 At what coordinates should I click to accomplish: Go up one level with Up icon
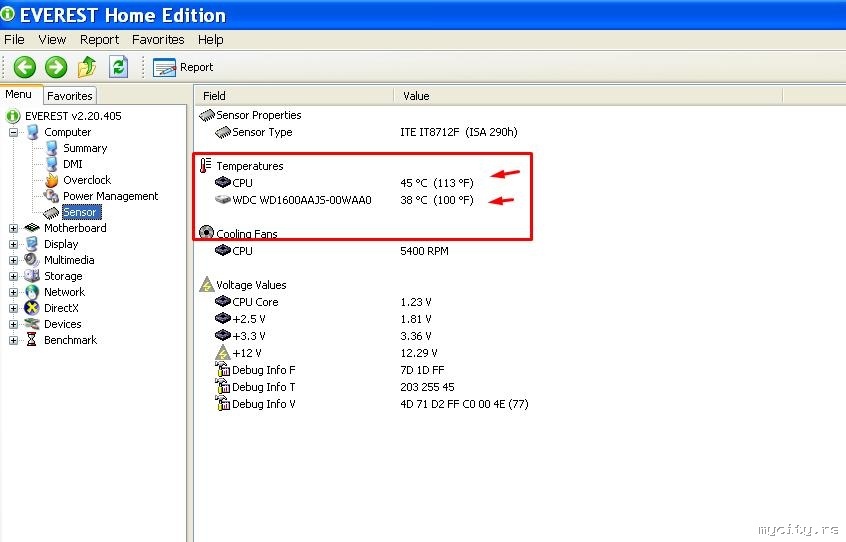[x=87, y=67]
